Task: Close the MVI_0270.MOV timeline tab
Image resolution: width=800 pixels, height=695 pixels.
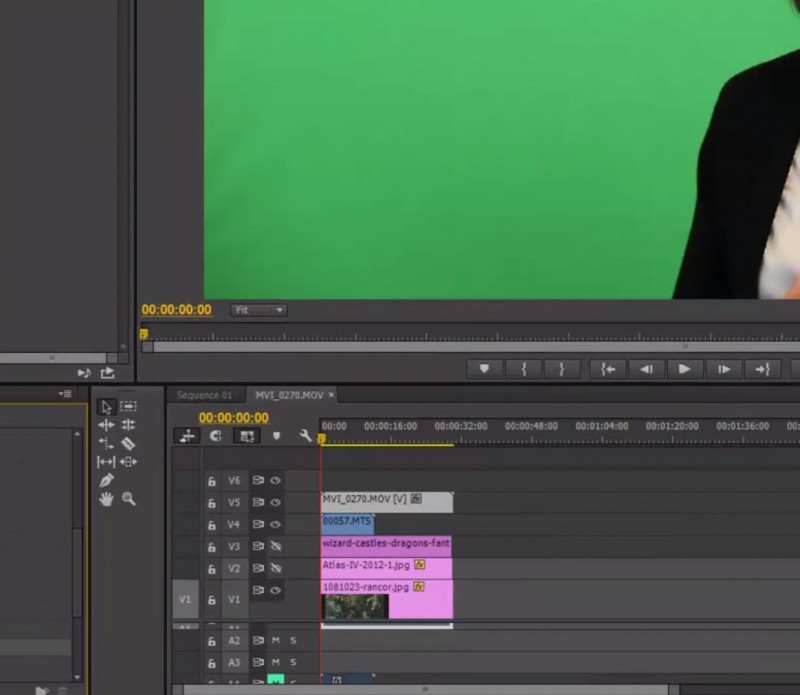Action: pyautogui.click(x=332, y=395)
